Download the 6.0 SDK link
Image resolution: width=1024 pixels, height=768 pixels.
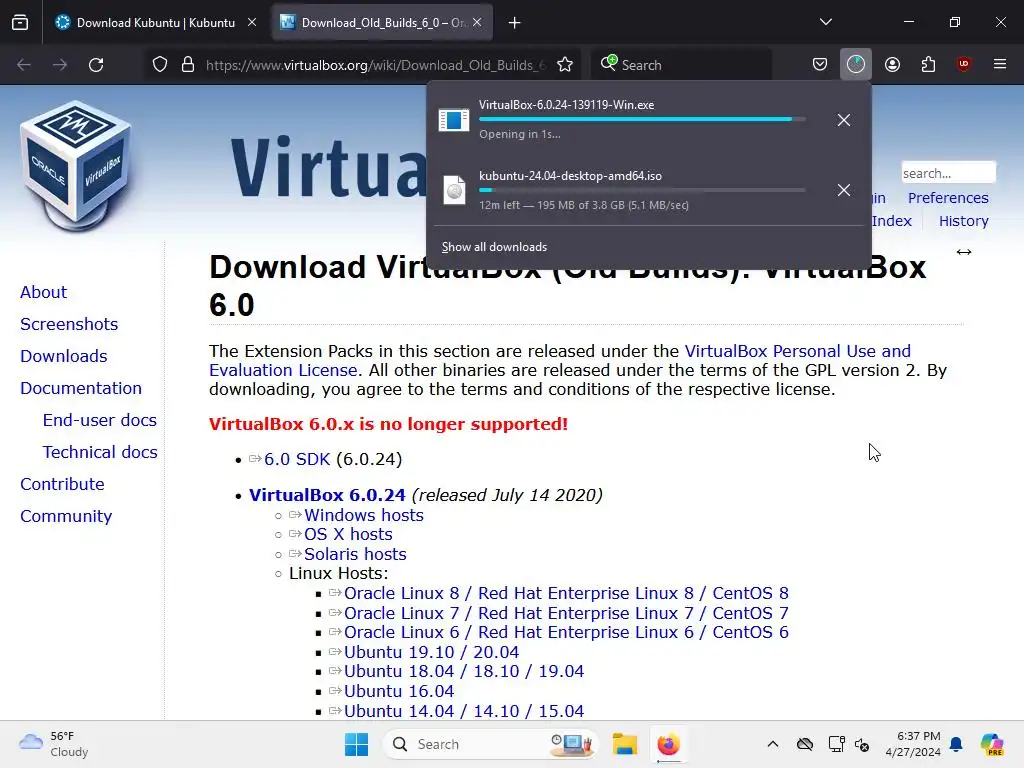tap(297, 459)
